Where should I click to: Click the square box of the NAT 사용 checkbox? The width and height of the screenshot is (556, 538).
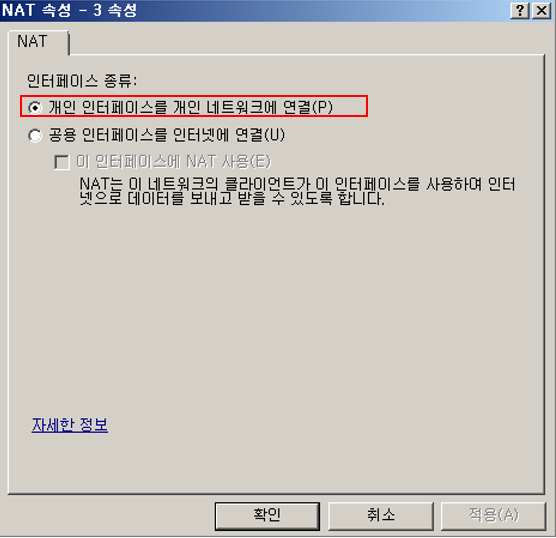pyautogui.click(x=62, y=162)
